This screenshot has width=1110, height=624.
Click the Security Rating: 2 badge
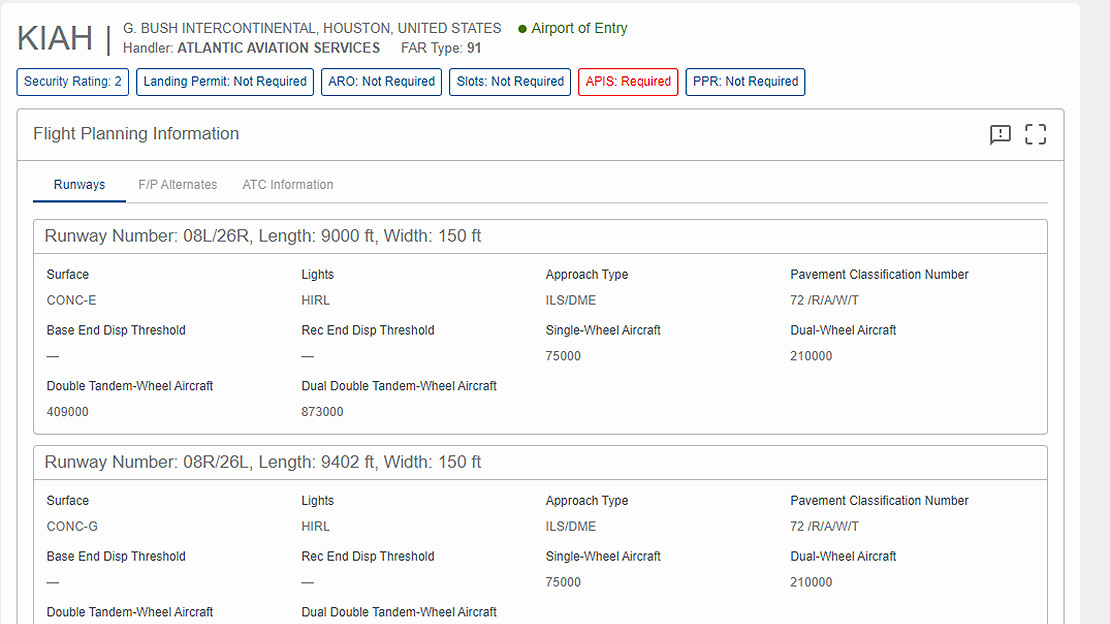click(73, 82)
